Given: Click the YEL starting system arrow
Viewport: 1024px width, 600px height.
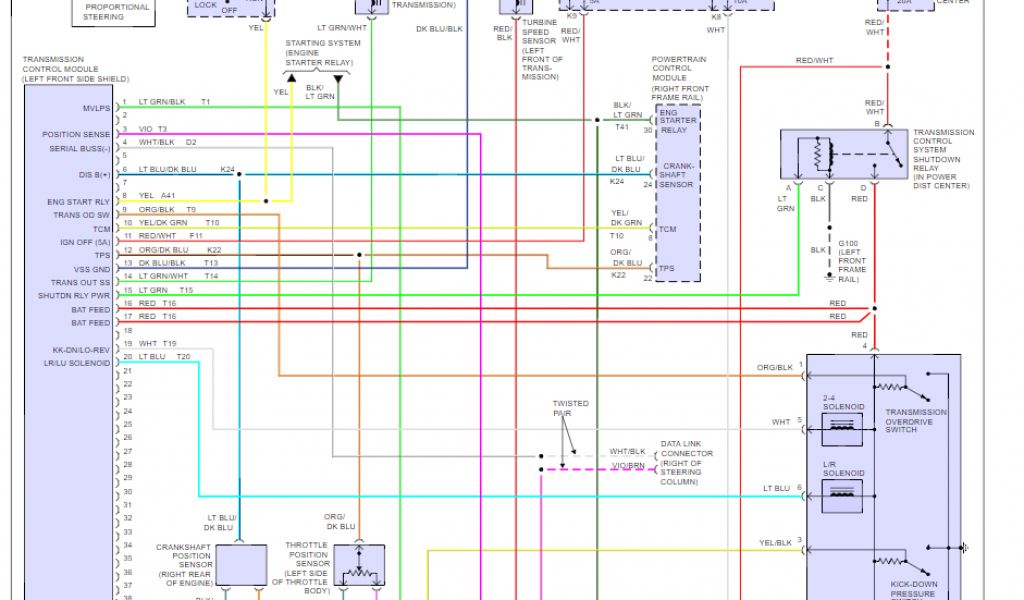Looking at the screenshot, I should (290, 76).
